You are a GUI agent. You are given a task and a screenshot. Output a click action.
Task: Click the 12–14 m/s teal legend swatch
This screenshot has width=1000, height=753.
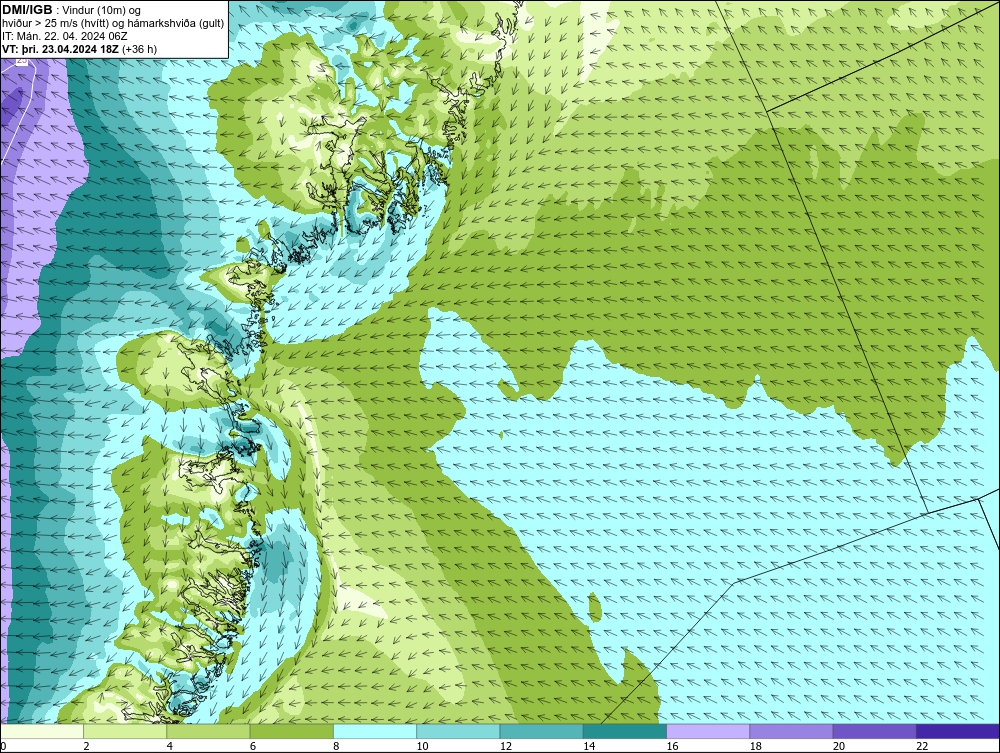541,731
